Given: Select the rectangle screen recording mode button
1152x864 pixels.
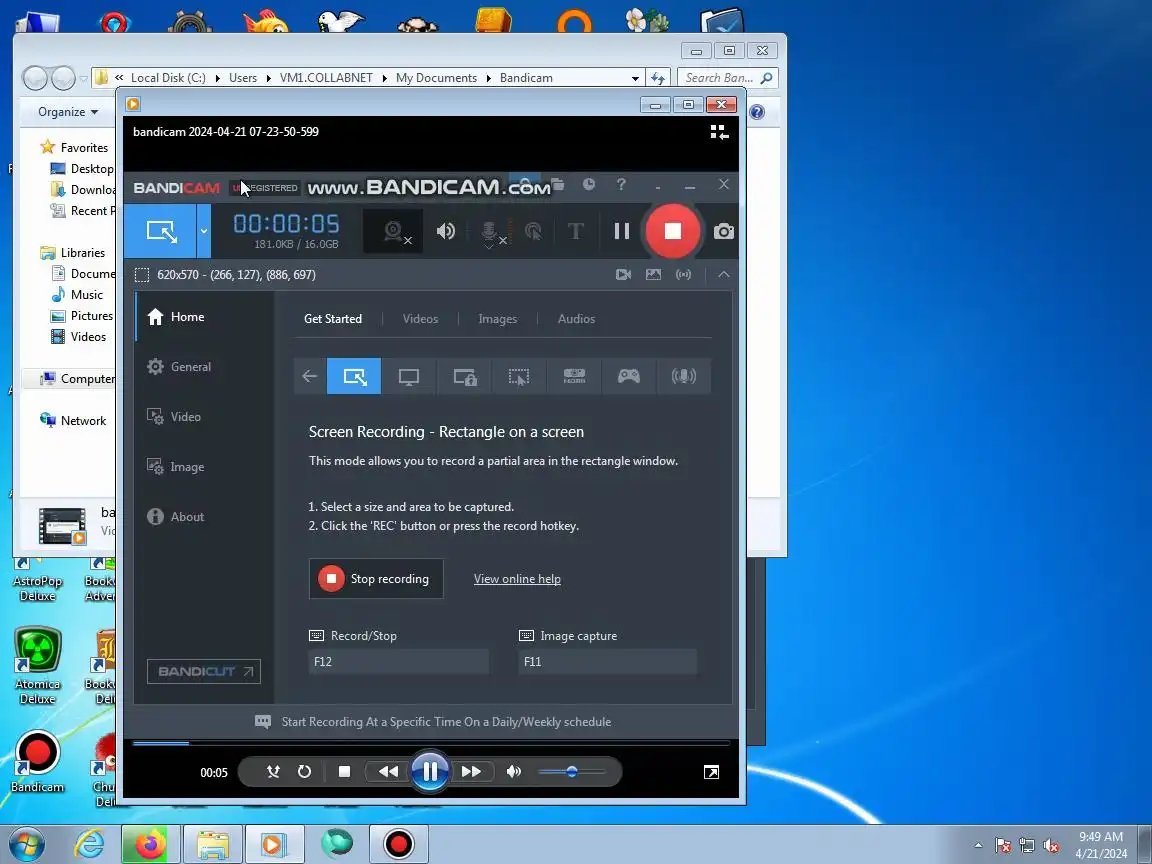Looking at the screenshot, I should click(x=160, y=231).
